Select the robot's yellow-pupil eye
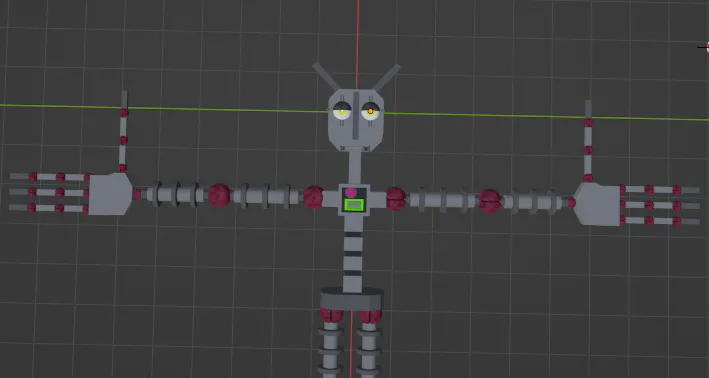This screenshot has width=709, height=378. point(341,111)
